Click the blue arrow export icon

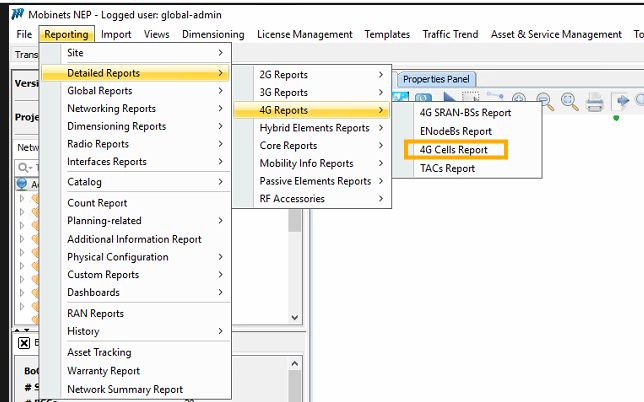click(621, 100)
